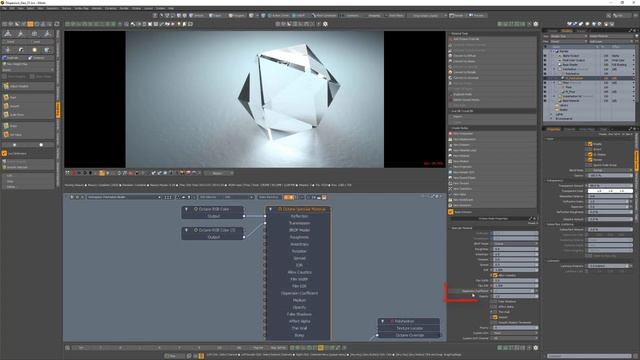Screen dimensions: 640x360
Task: Toggle the Smooth checkbox in node properties
Action: 495,317
